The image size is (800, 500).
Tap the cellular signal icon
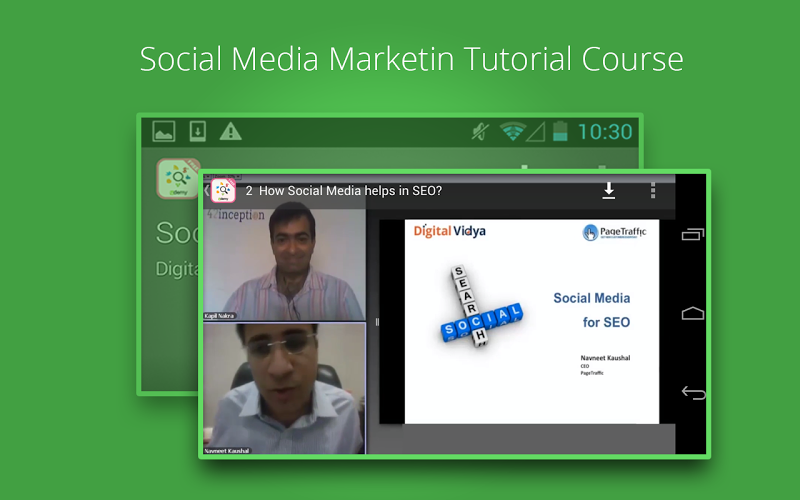tap(536, 132)
